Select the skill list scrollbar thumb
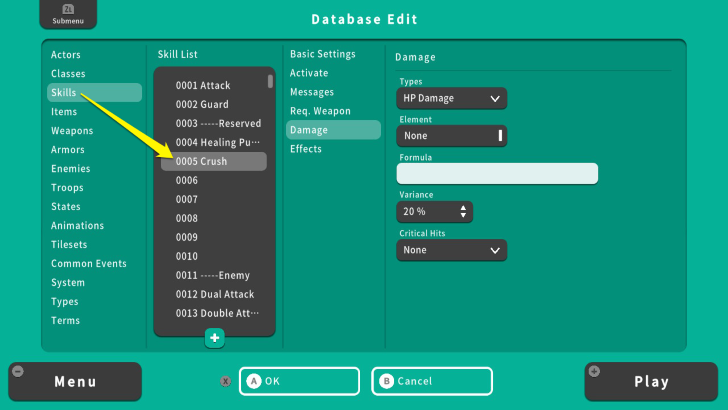 pos(270,81)
